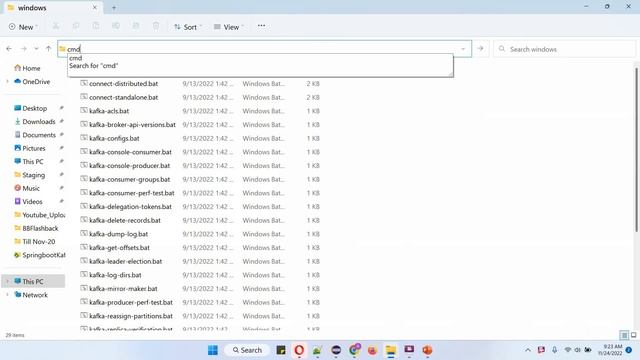Click the Share icon in the toolbar
640x360 pixels.
click(x=136, y=27)
